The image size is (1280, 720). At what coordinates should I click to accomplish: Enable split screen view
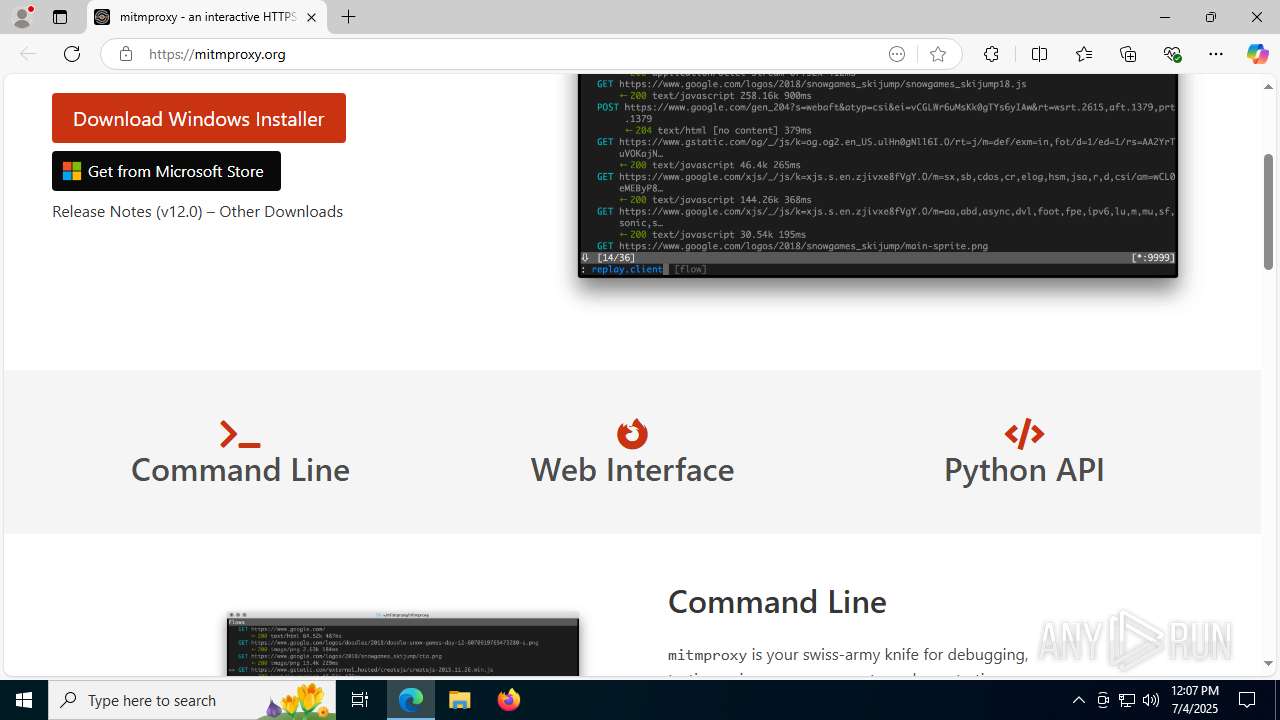(x=1039, y=54)
